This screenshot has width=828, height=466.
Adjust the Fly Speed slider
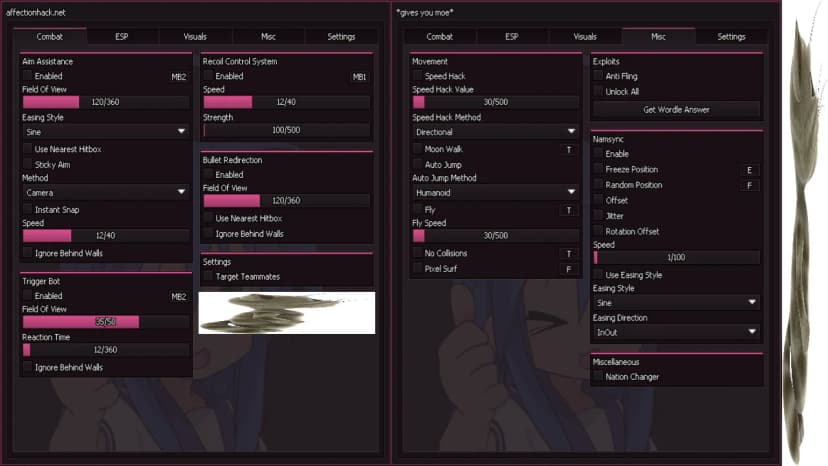pyautogui.click(x=495, y=236)
